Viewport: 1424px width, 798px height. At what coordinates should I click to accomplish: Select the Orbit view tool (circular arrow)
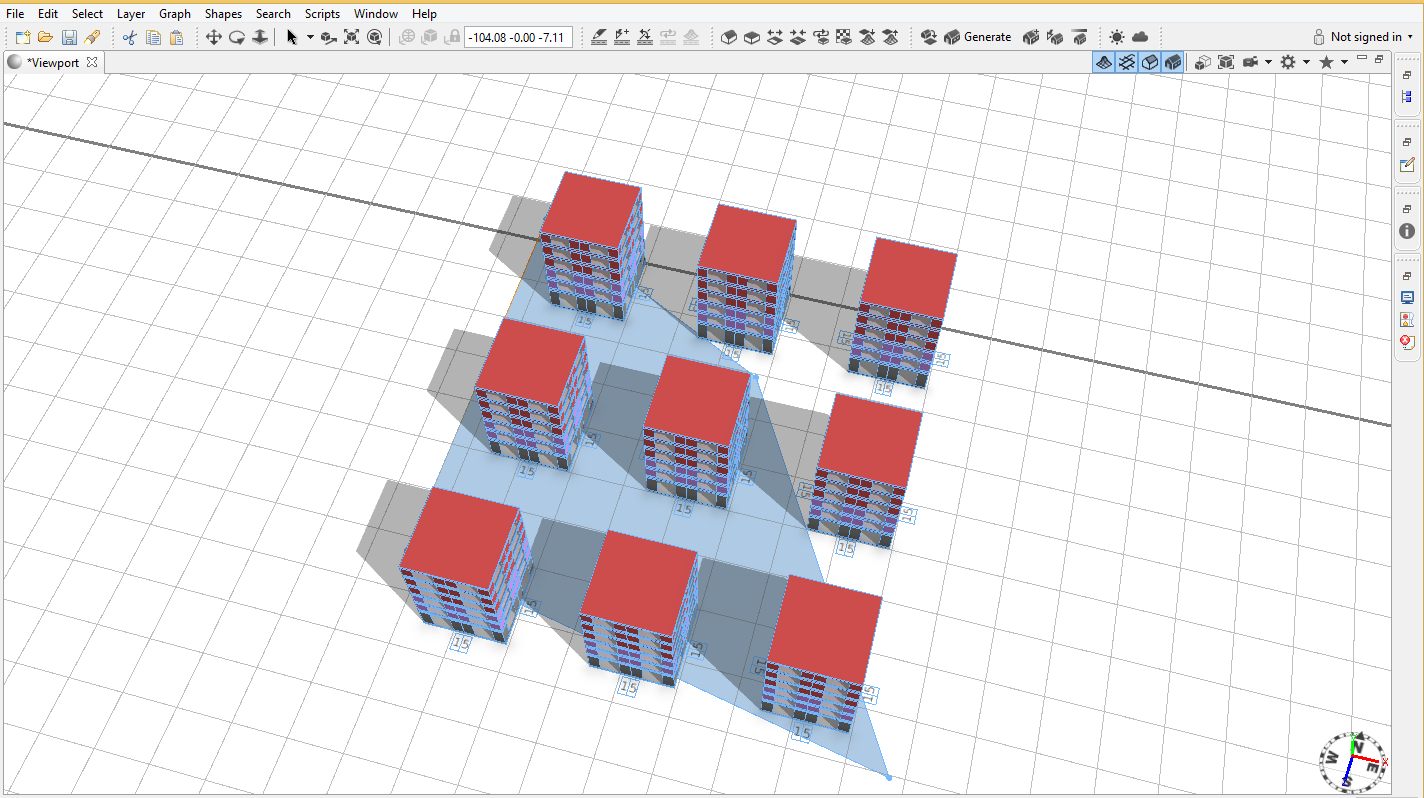click(237, 37)
